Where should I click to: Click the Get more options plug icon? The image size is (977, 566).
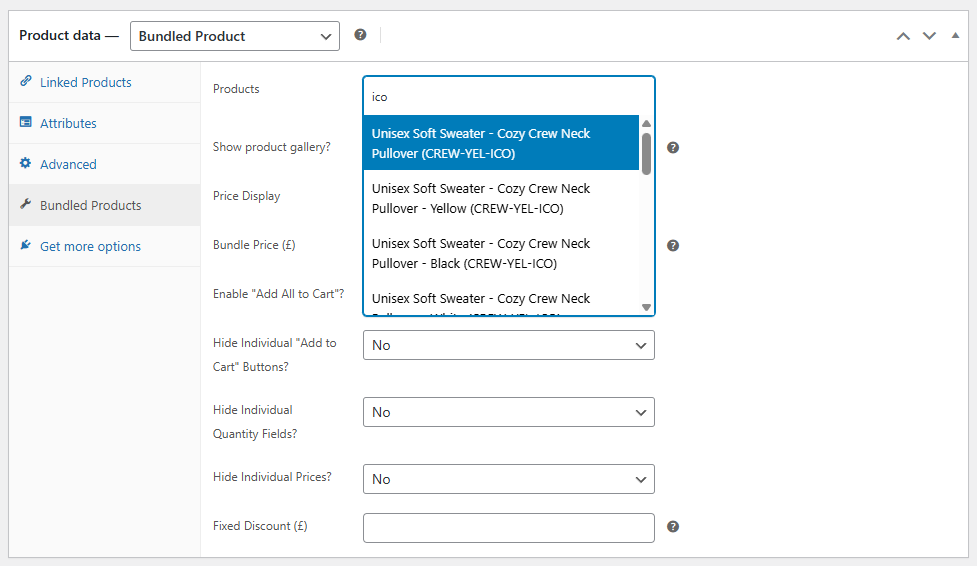click(x=26, y=245)
